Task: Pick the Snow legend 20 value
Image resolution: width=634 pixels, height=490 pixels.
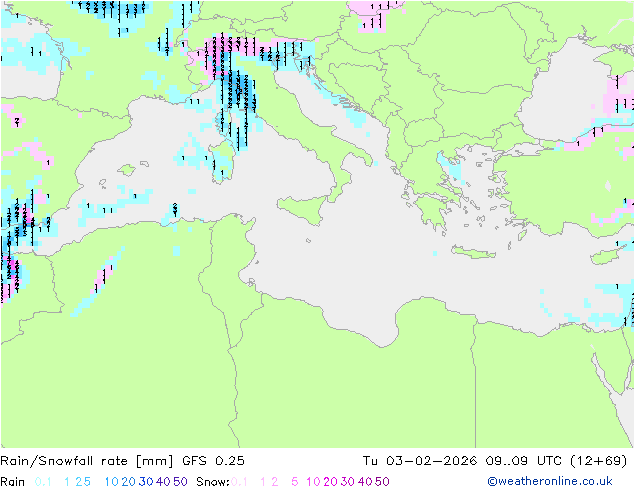Action: (330, 482)
